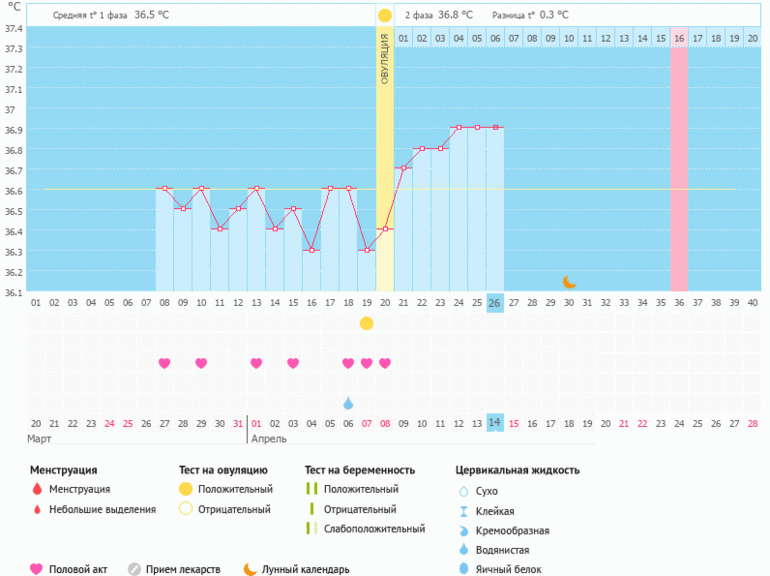Click the yellow positive ovulation test marker on cycle day 19

pos(367,323)
